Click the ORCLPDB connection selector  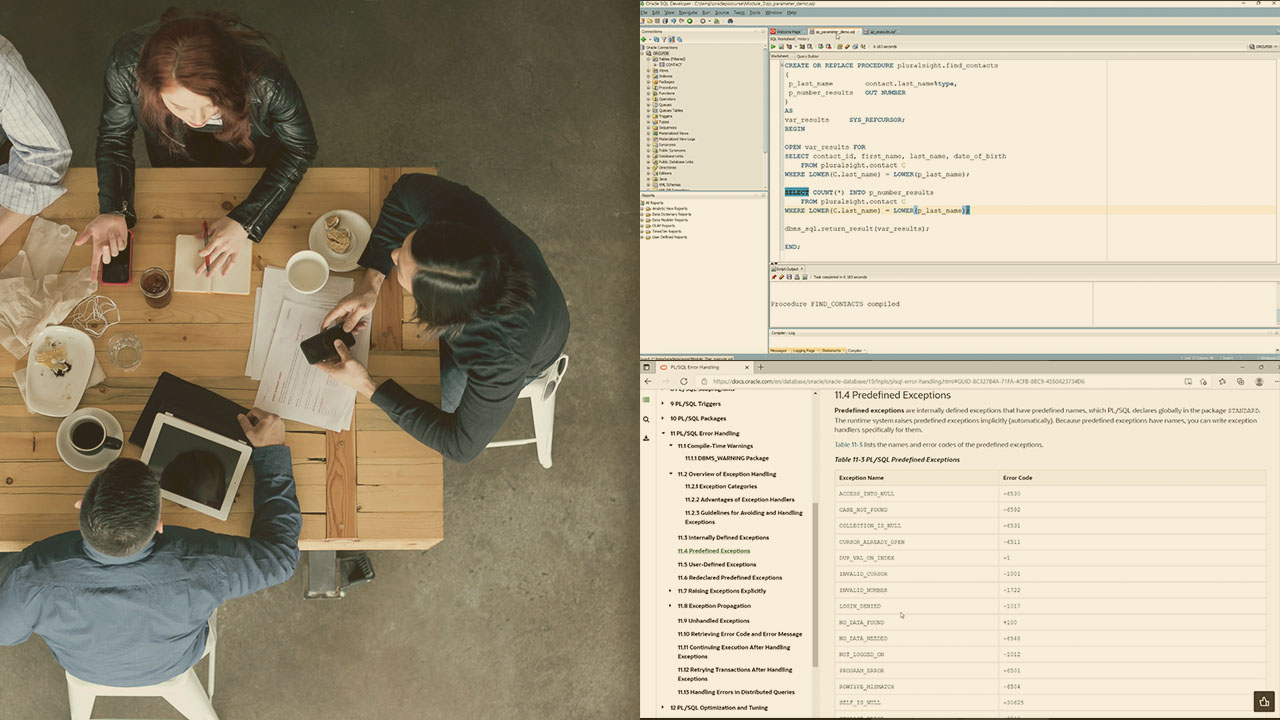click(x=1264, y=46)
